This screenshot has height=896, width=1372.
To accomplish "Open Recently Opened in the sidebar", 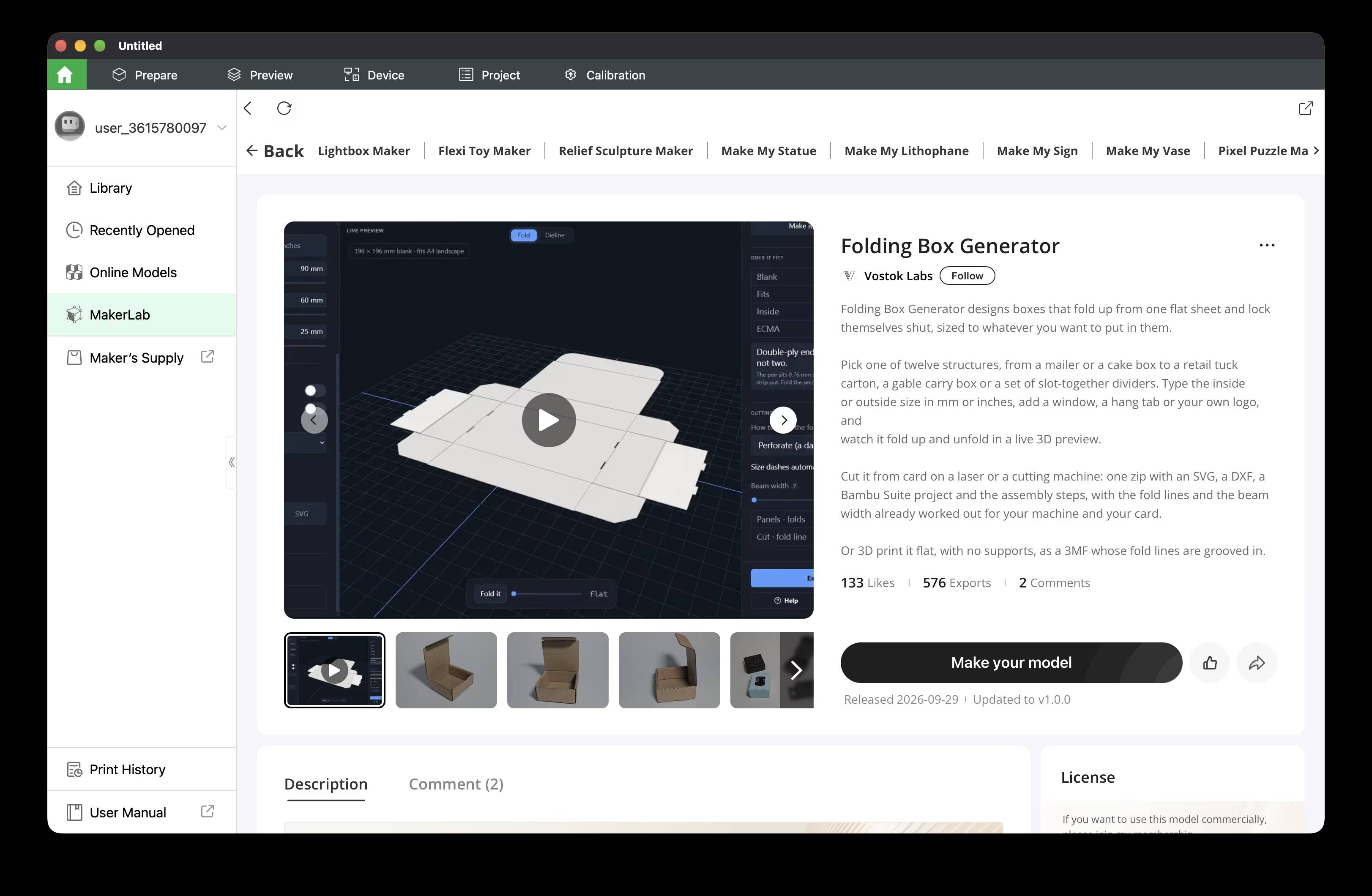I will click(x=142, y=230).
